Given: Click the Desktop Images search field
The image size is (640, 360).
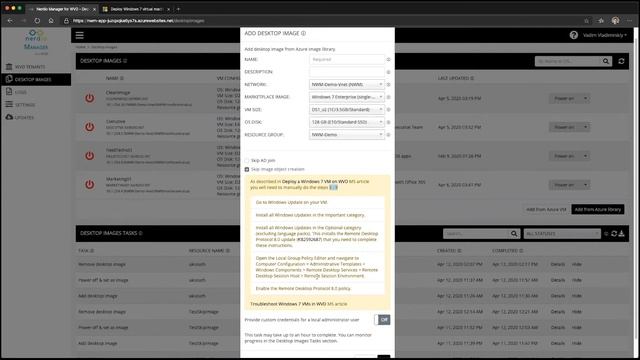Looking at the screenshot, I should pos(568,61).
